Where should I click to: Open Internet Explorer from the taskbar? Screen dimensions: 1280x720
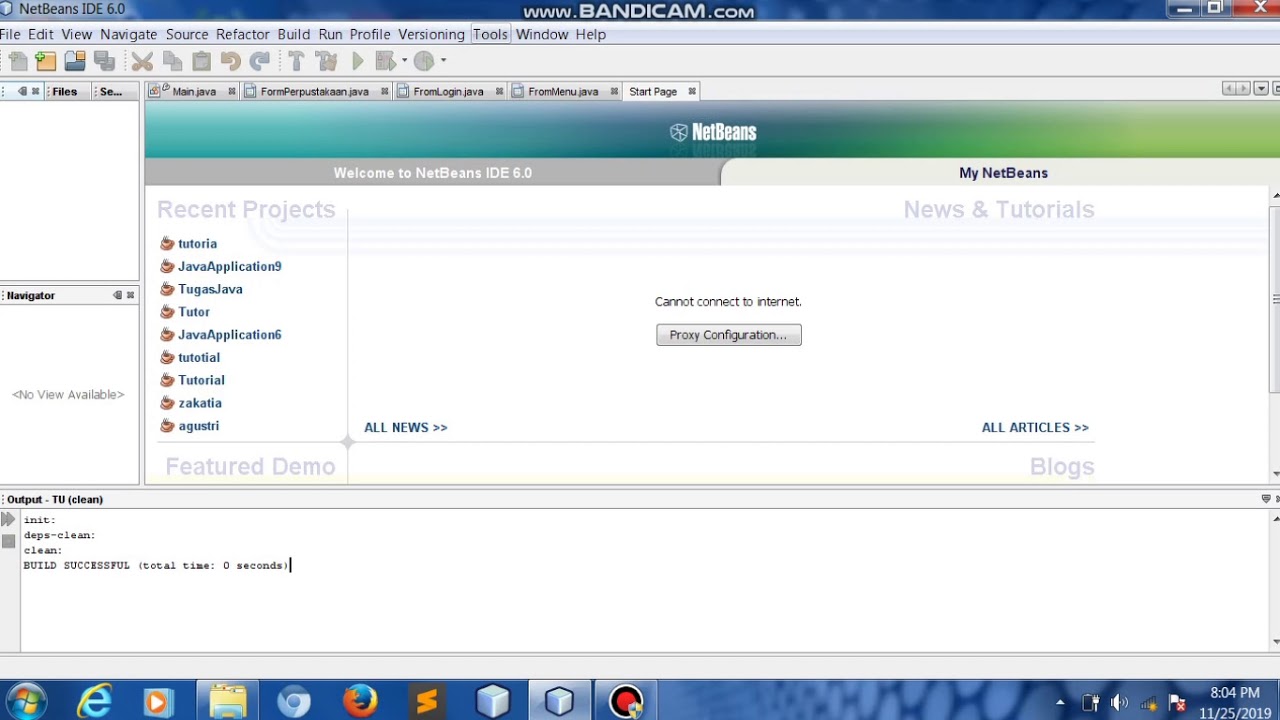[x=95, y=702]
